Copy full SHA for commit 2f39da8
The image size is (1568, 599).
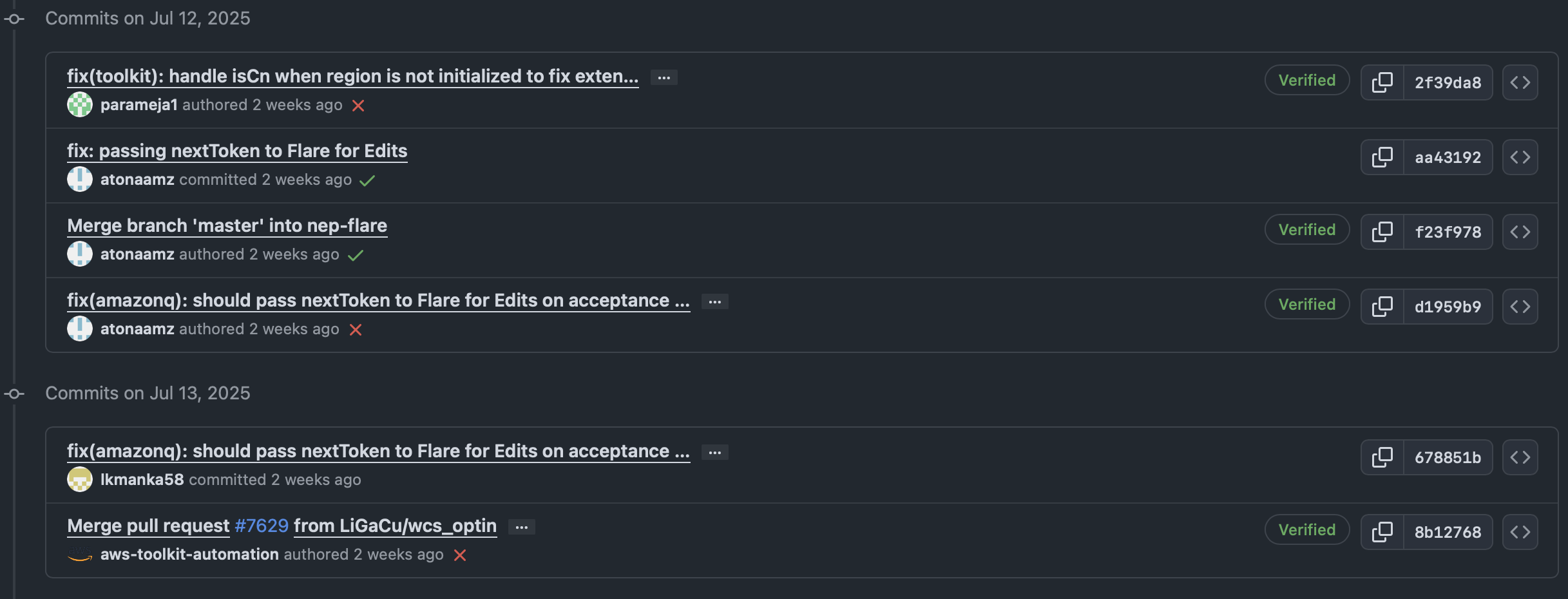tap(1382, 82)
